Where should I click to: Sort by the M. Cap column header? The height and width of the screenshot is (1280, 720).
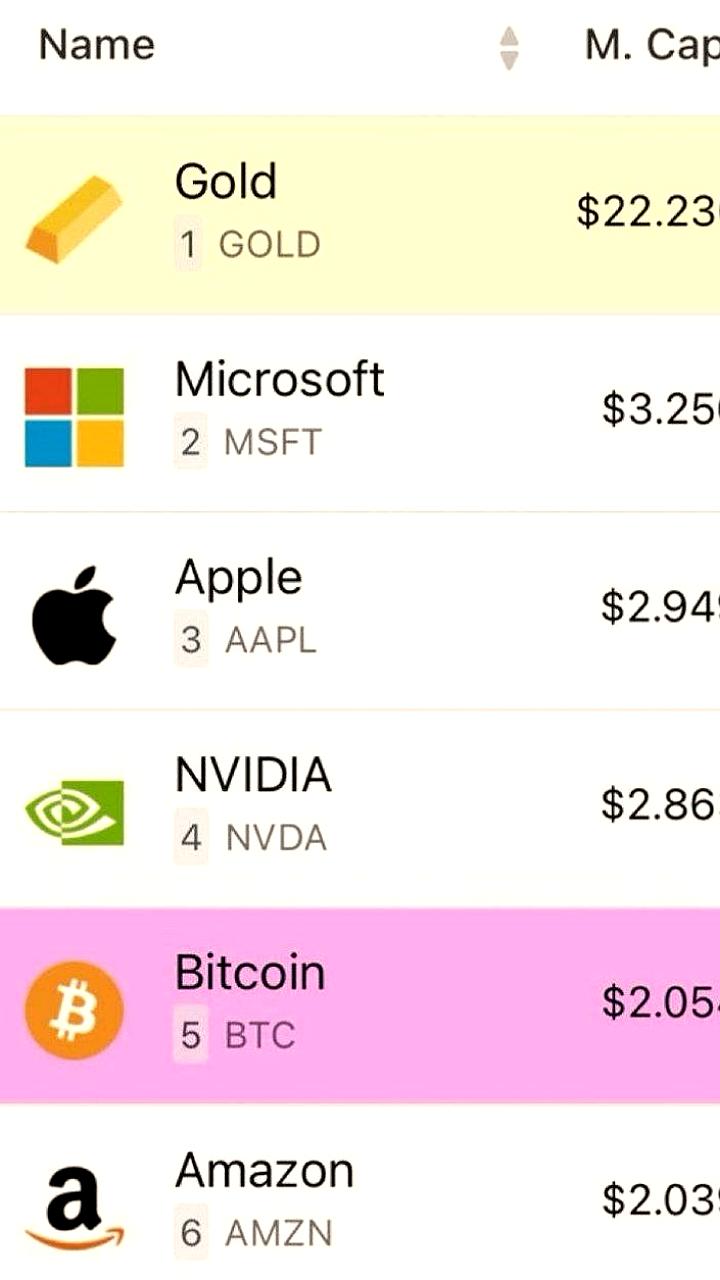tap(652, 45)
